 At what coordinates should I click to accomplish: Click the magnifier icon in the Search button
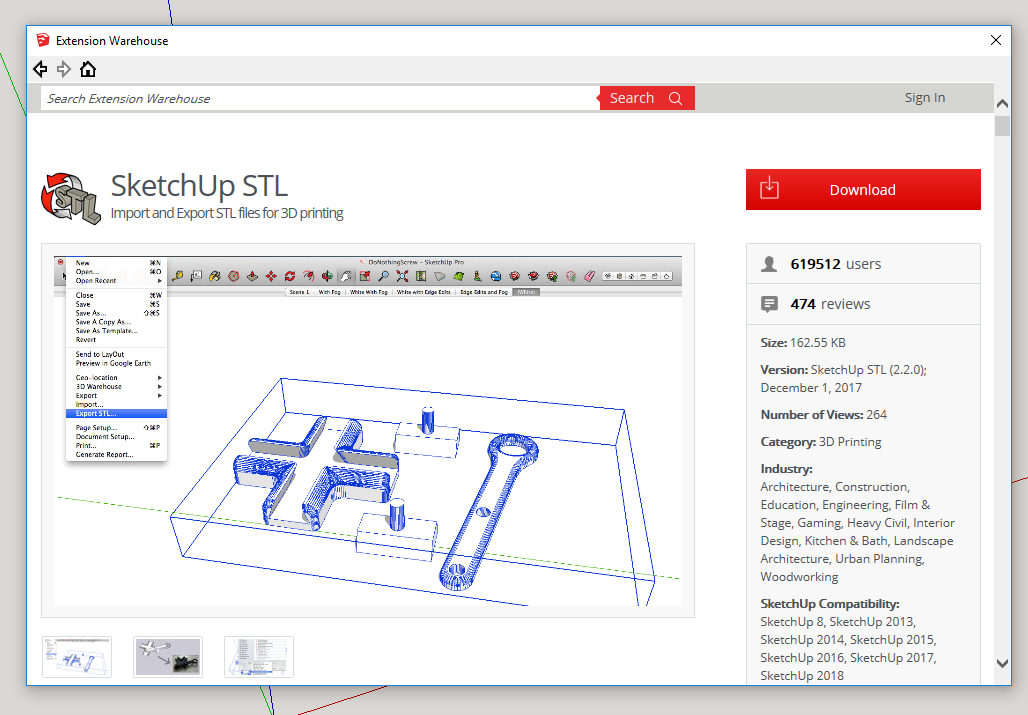[x=675, y=98]
